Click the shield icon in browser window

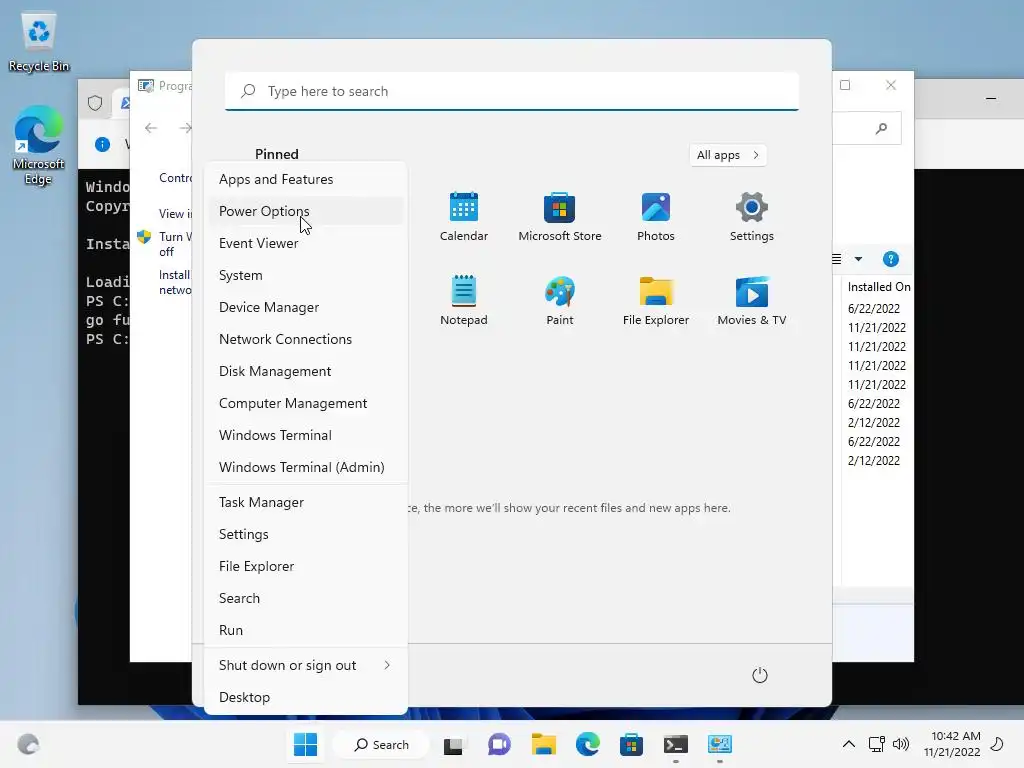point(95,103)
